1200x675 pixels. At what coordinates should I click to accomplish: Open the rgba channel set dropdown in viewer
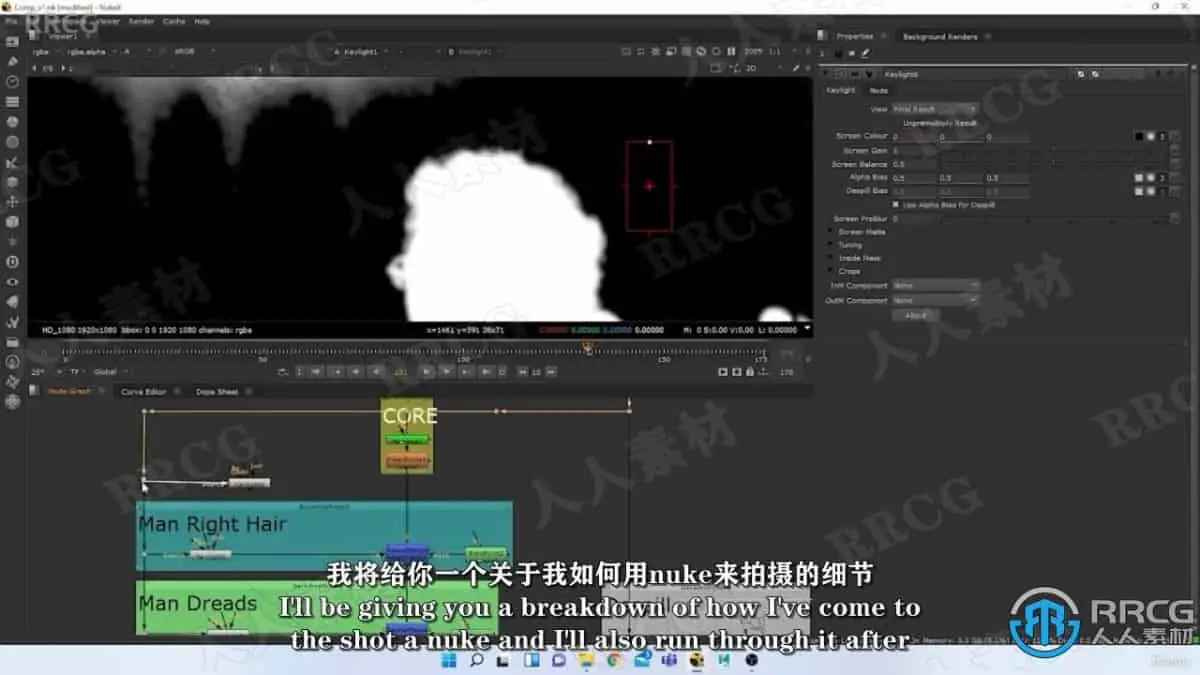coord(46,51)
